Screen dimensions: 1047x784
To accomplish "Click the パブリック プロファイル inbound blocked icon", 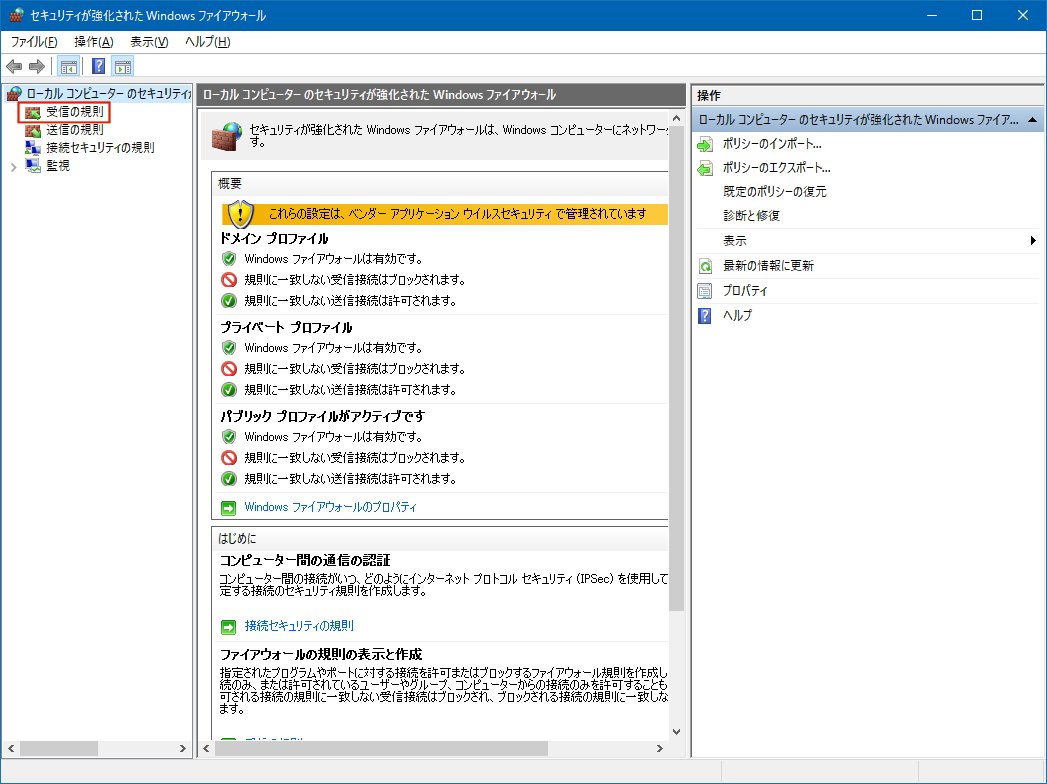I will [229, 457].
